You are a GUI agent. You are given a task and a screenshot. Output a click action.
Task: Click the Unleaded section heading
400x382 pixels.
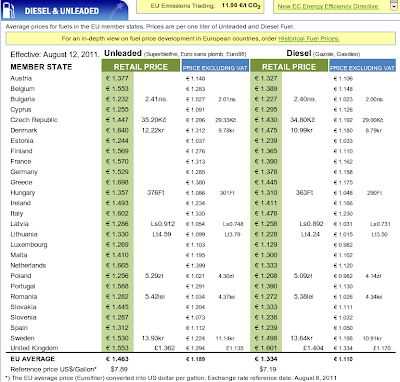(123, 53)
